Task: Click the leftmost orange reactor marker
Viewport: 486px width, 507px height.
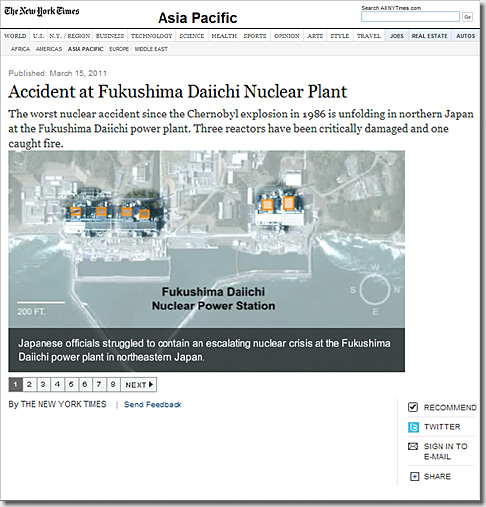Action: [x=76, y=211]
